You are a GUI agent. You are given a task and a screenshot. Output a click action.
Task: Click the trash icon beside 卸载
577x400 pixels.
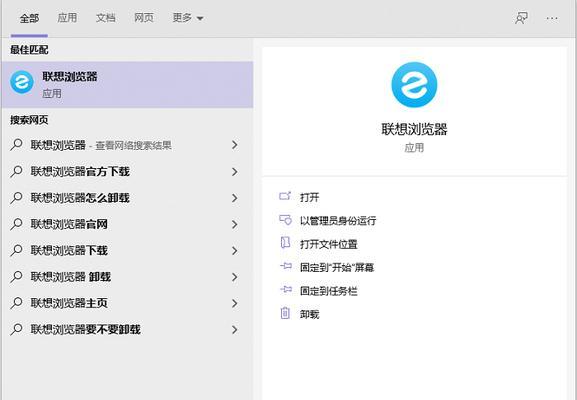point(285,313)
